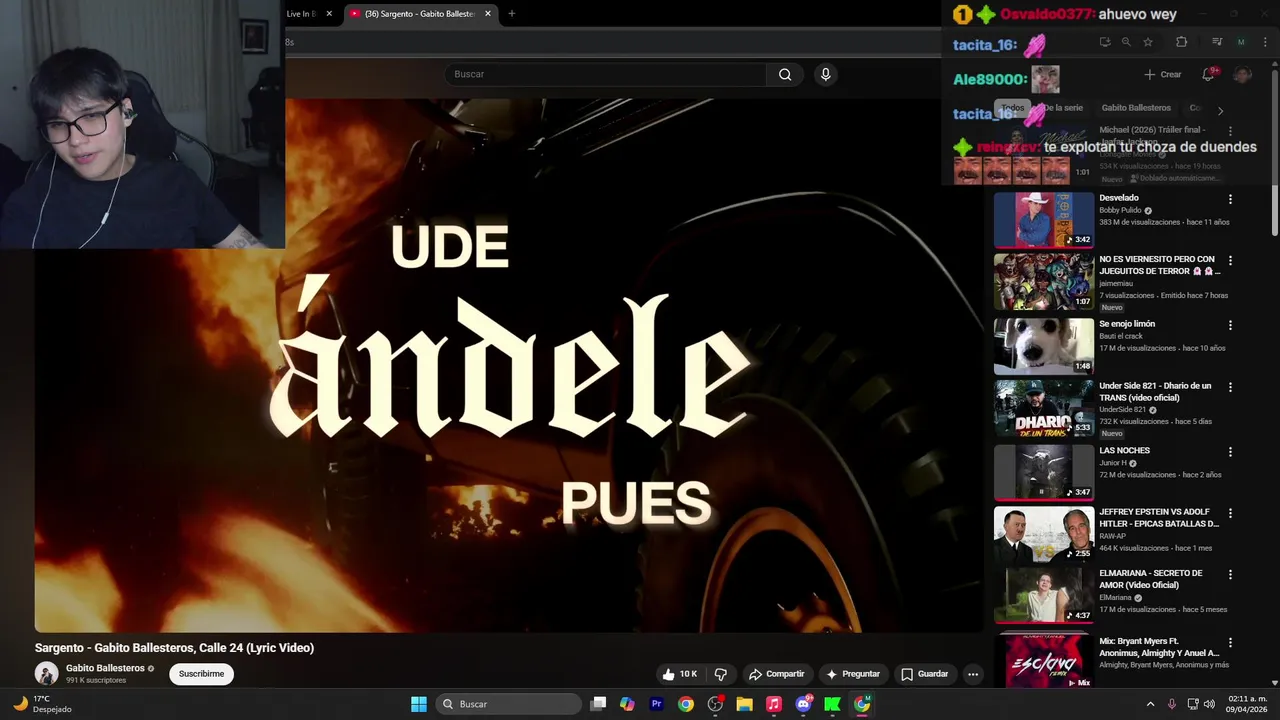Show more filter chips with right arrow
The width and height of the screenshot is (1280, 720).
coord(1220,110)
